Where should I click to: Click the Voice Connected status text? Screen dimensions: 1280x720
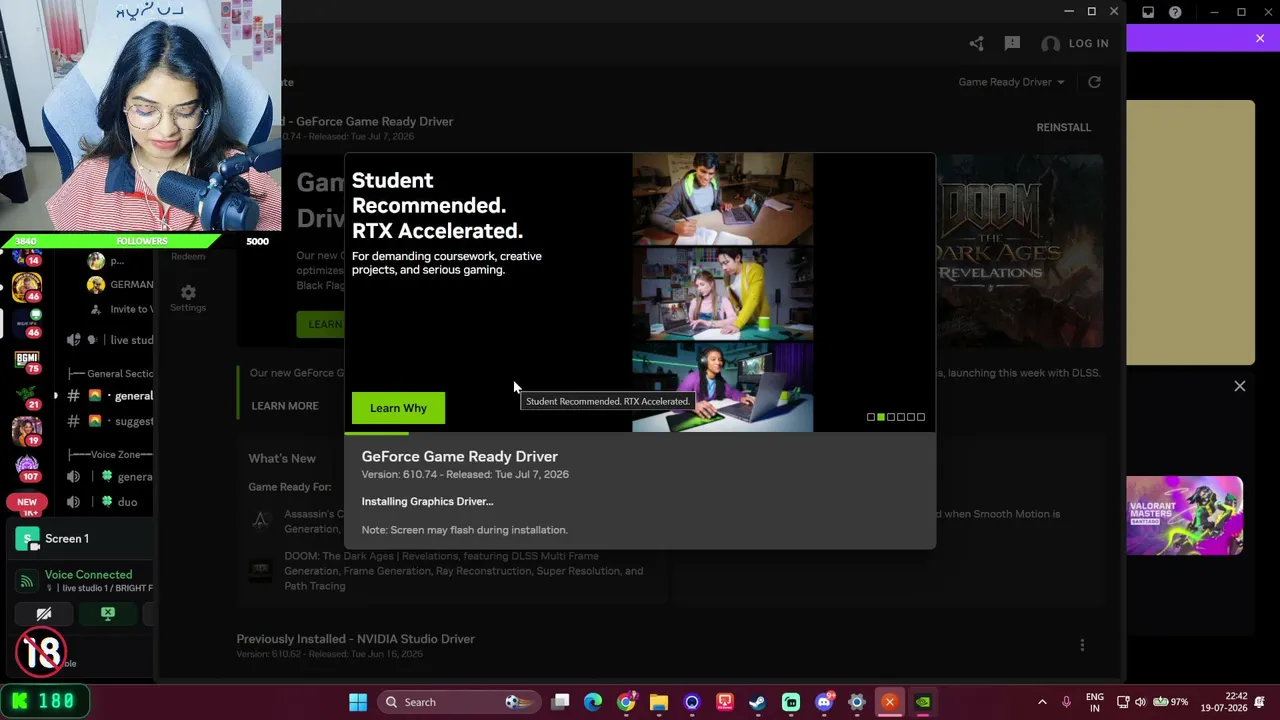[x=88, y=575]
